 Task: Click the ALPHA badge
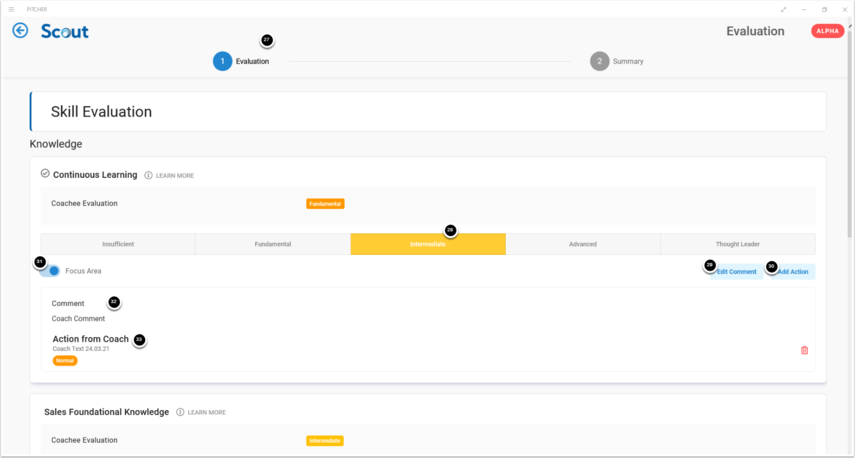point(827,31)
